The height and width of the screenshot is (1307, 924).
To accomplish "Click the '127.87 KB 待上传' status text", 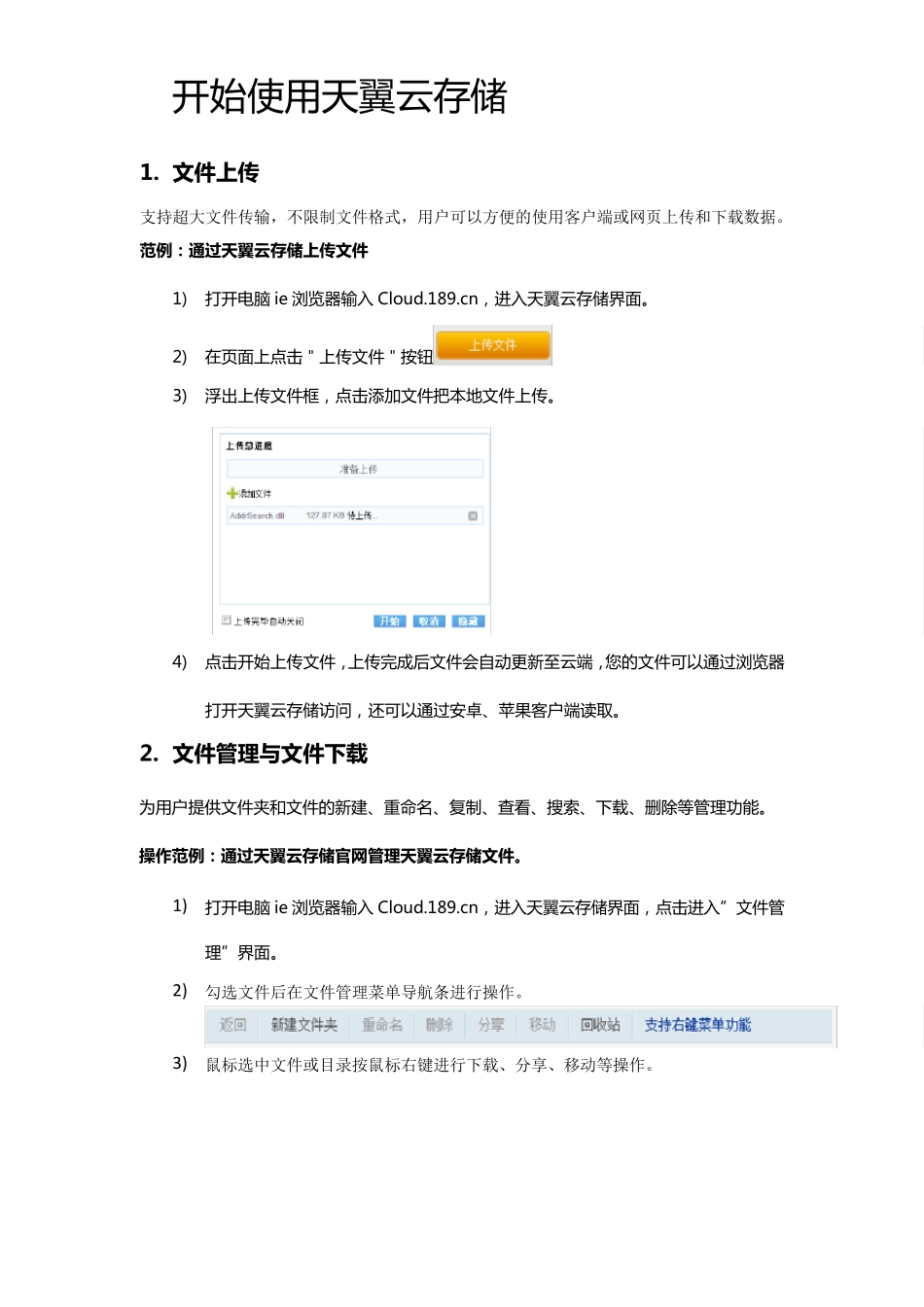I will pos(340,515).
